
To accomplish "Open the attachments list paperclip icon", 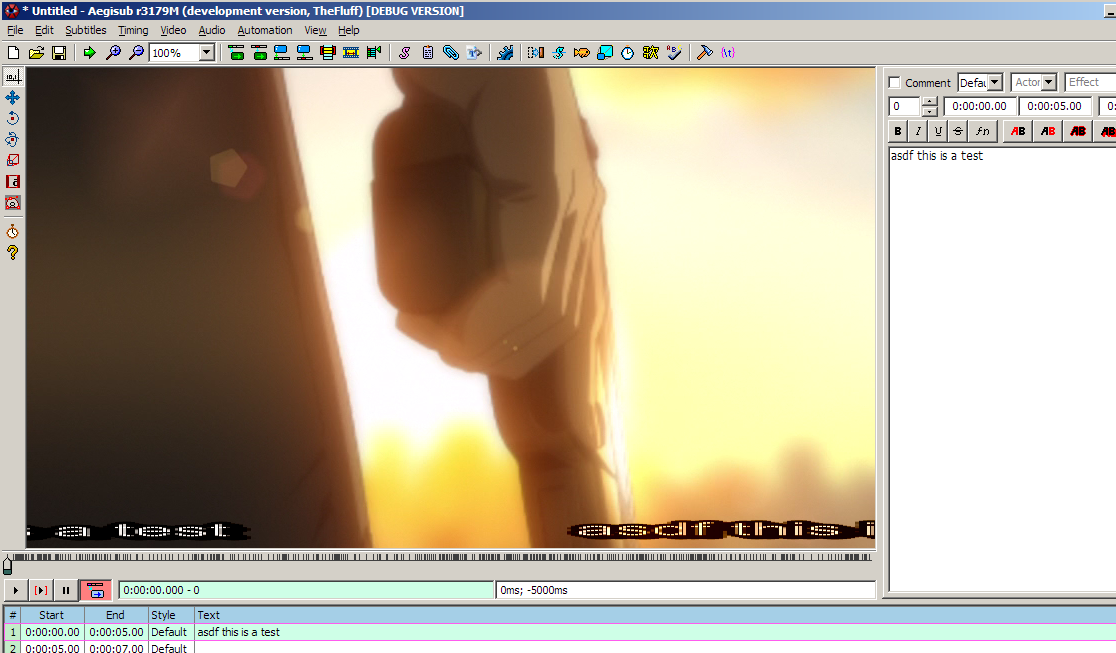I will click(451, 53).
